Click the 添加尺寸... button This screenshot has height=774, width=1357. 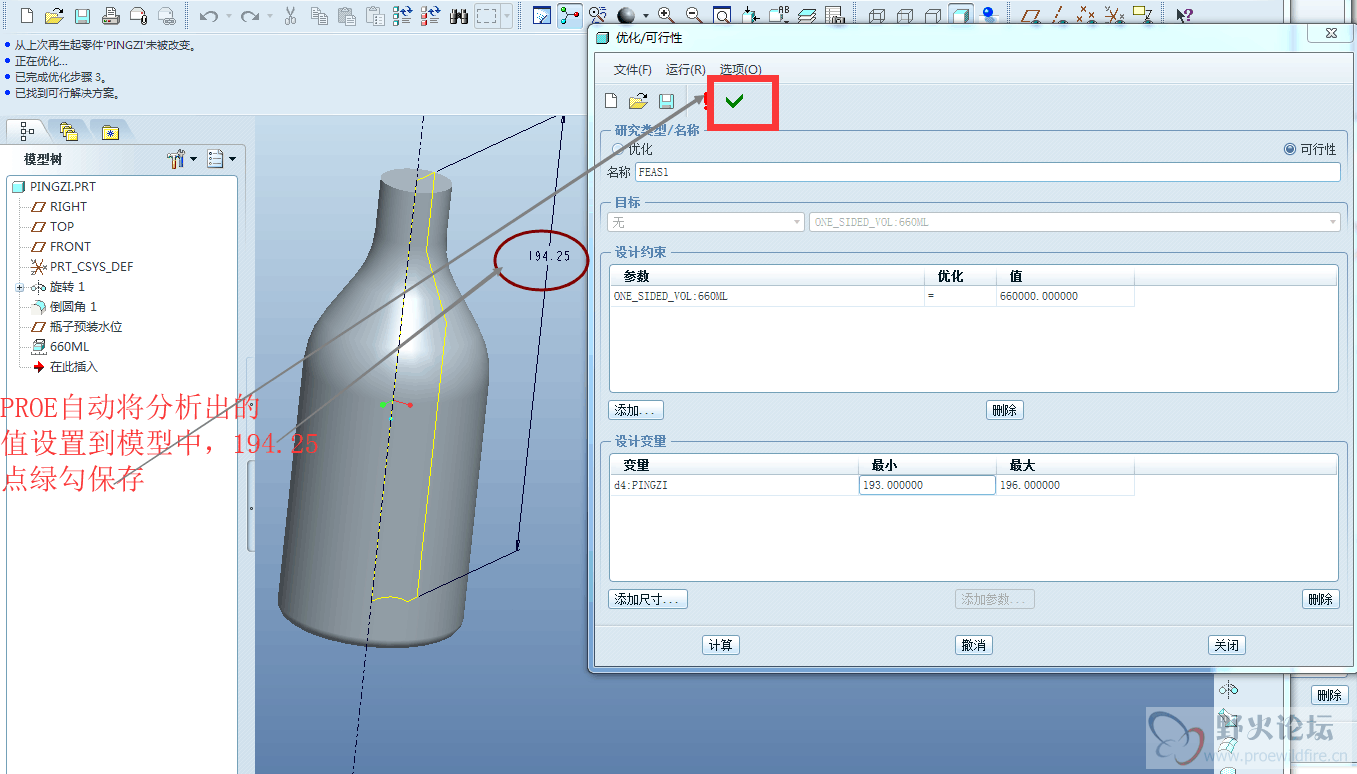[x=647, y=599]
